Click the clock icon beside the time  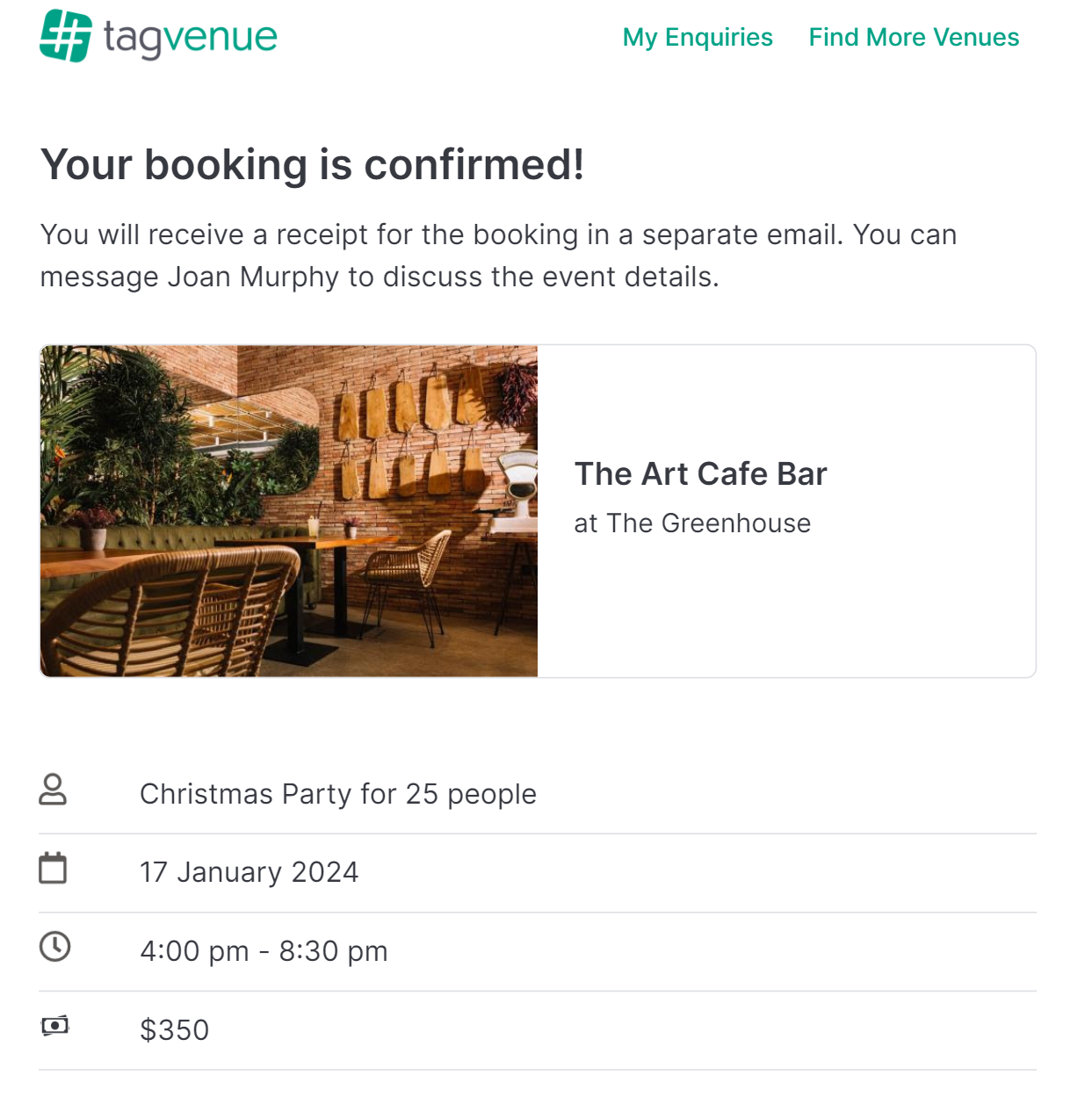pos(55,947)
